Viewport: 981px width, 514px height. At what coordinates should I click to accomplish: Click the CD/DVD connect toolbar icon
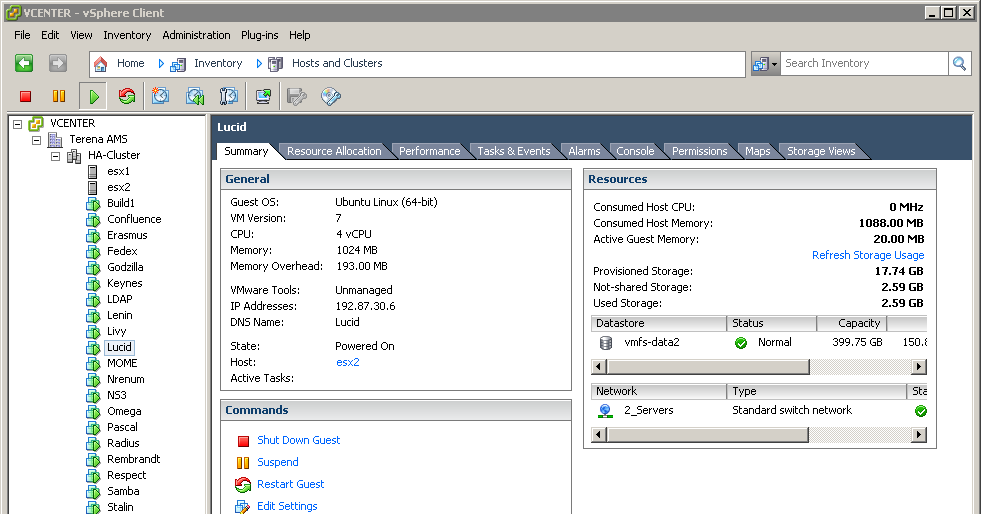[330, 96]
